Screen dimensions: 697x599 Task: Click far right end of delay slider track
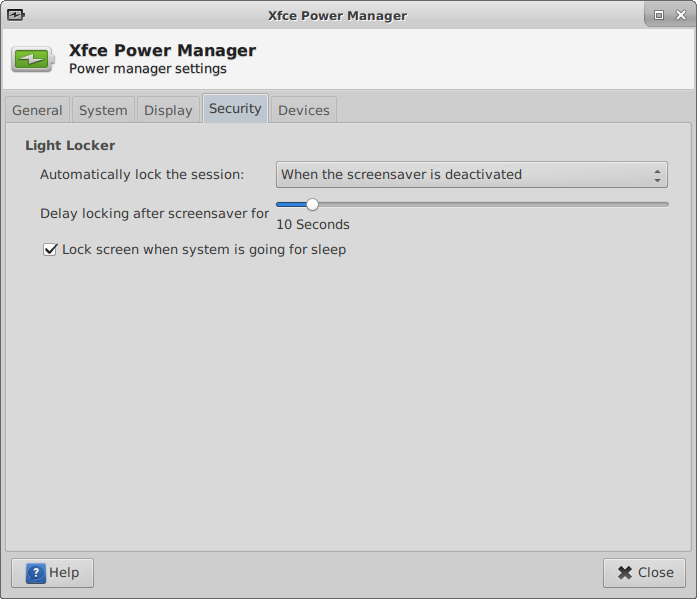coord(665,204)
